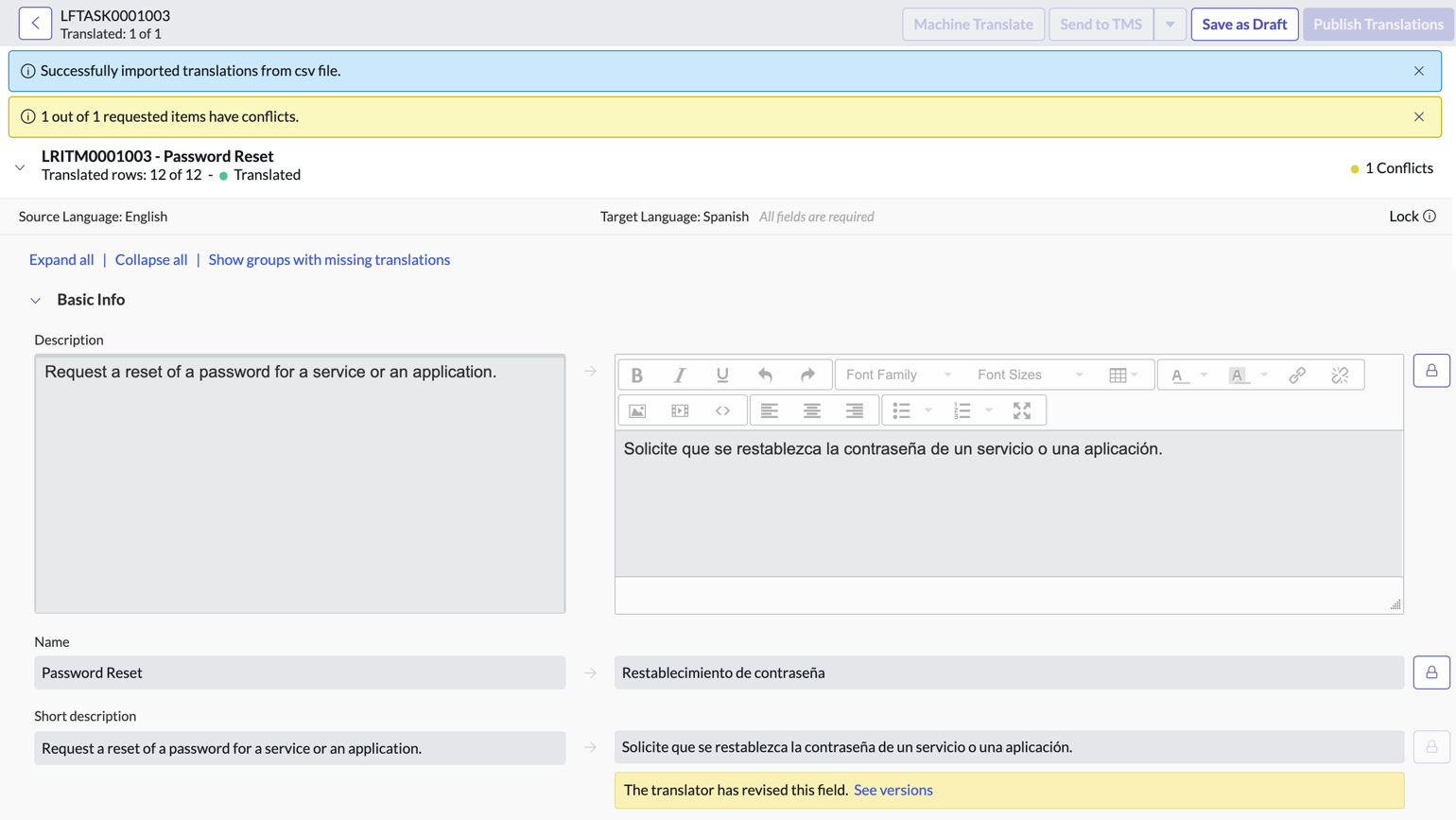This screenshot has width=1456, height=820.
Task: Dismiss the imported translations success banner
Action: (x=1419, y=71)
